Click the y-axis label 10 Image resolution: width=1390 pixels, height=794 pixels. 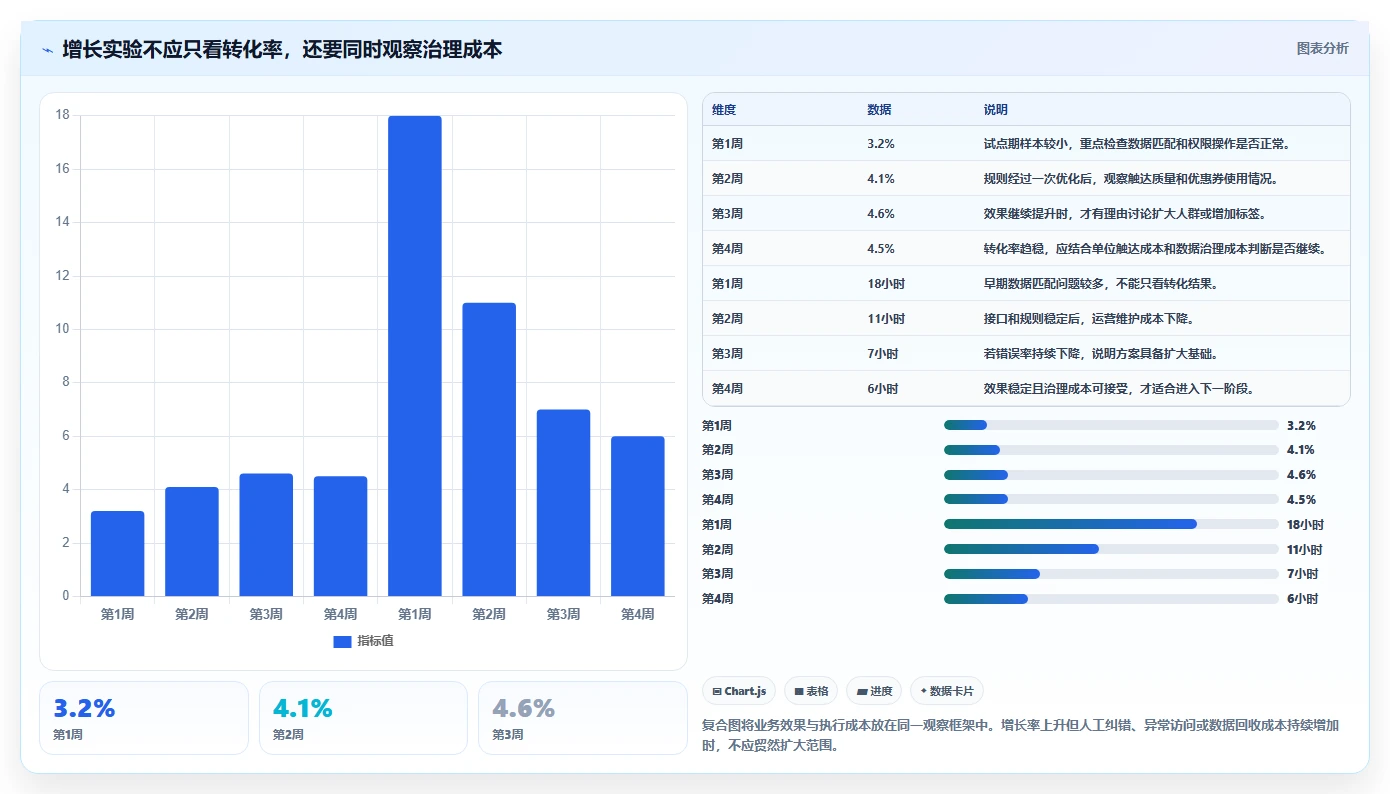pyautogui.click(x=62, y=329)
